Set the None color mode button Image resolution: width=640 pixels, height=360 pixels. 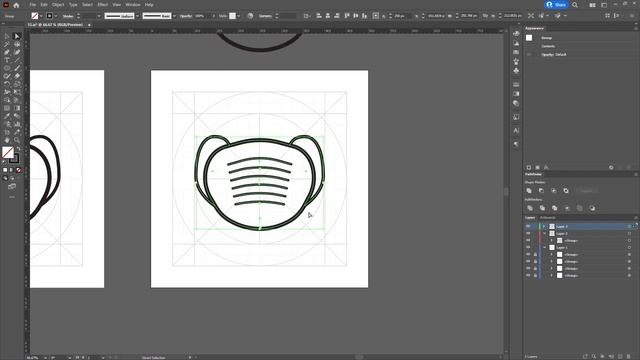(x=18, y=170)
